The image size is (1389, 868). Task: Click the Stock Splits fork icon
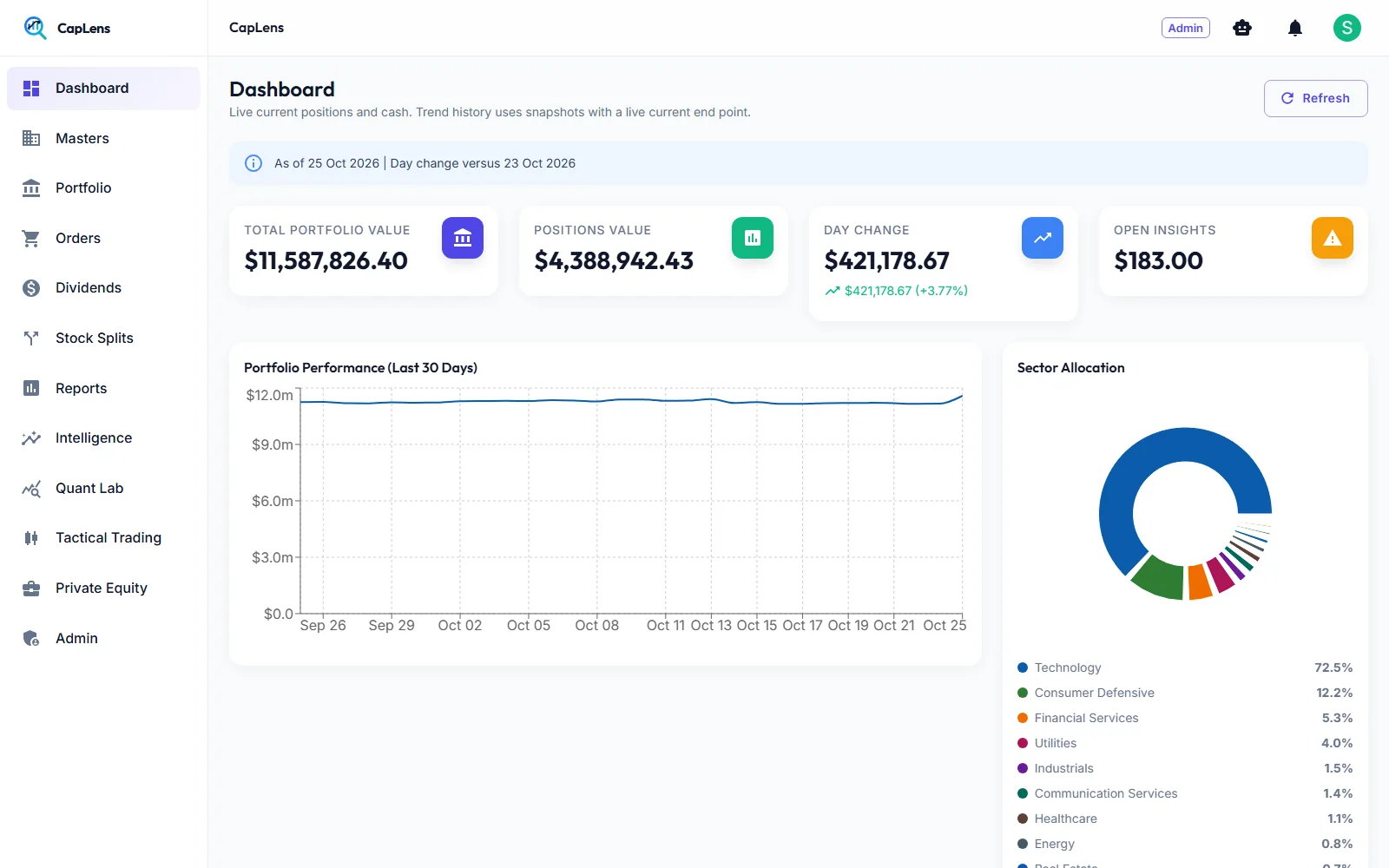click(31, 339)
